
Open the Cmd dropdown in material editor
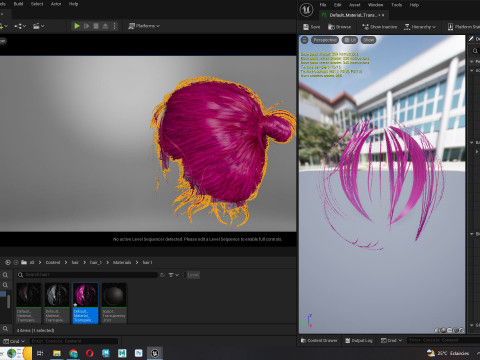391,340
